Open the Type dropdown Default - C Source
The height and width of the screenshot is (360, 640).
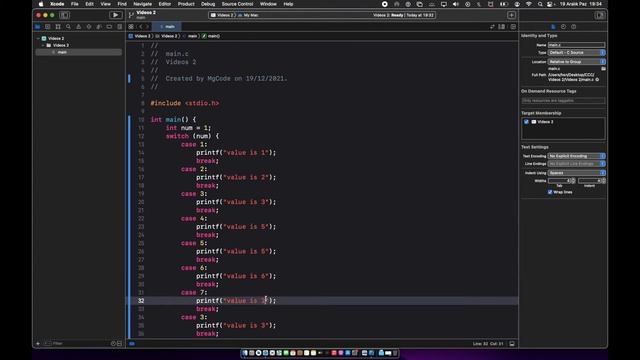576,53
